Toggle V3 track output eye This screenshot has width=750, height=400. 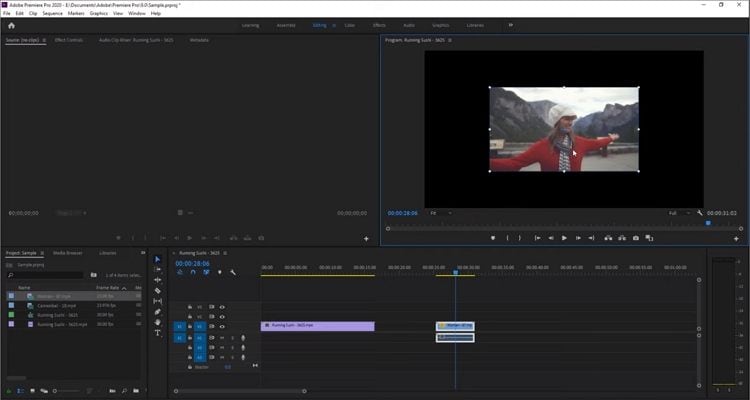click(222, 307)
